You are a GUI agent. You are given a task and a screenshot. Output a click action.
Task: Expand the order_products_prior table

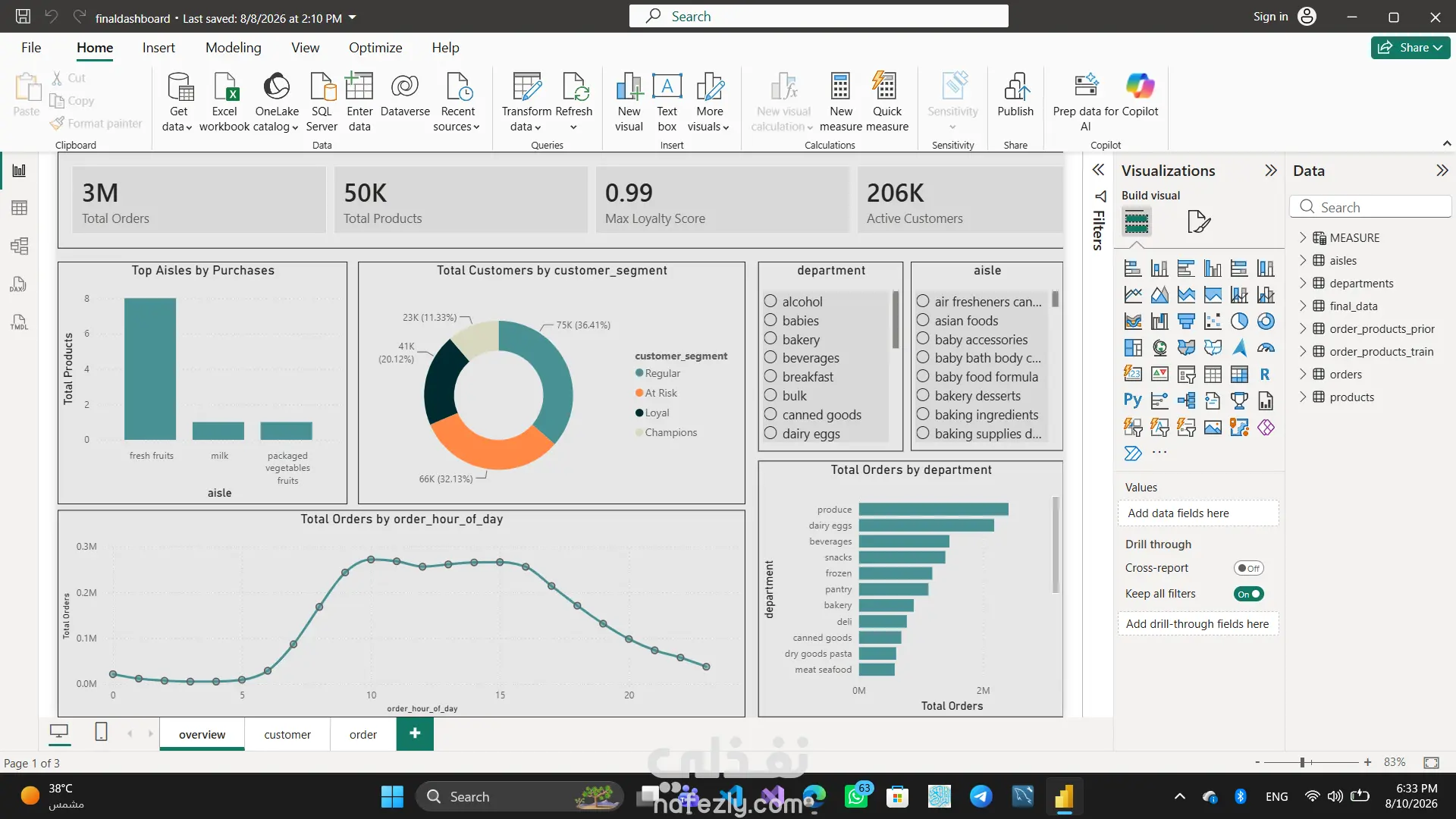1303,328
